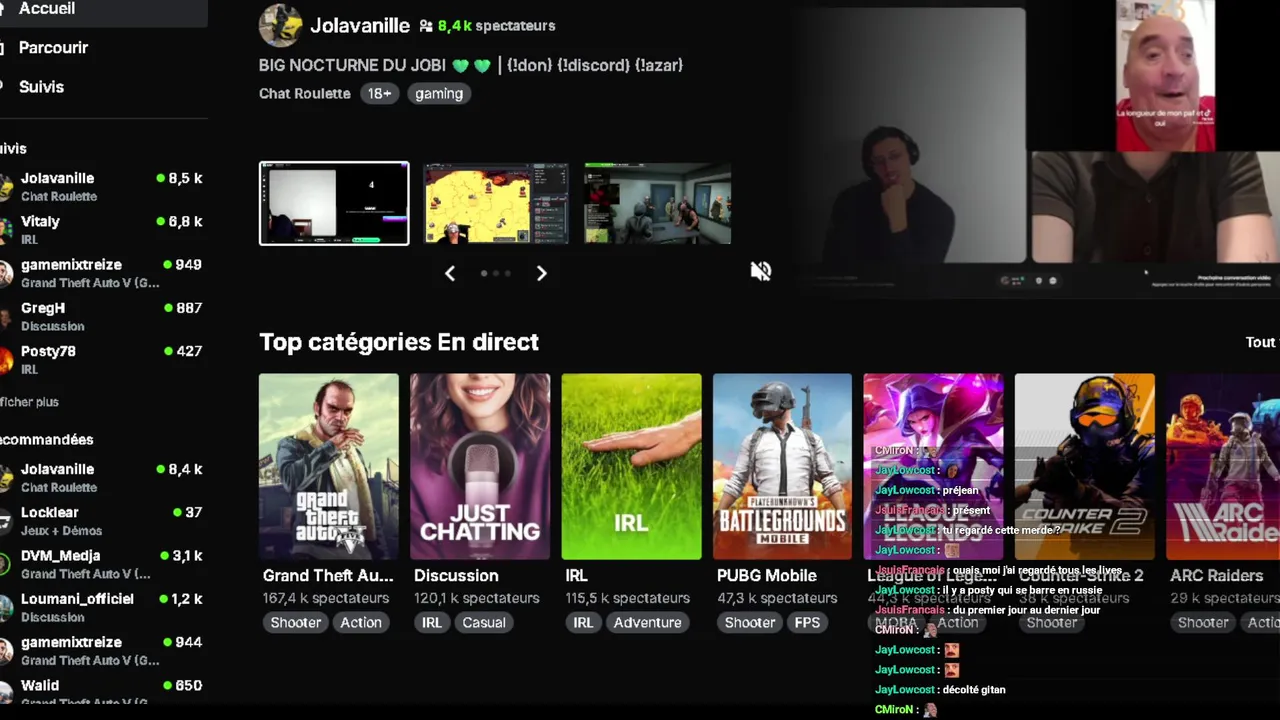The height and width of the screenshot is (720, 1280).
Task: Select first carousel stream thumbnail
Action: tap(334, 203)
